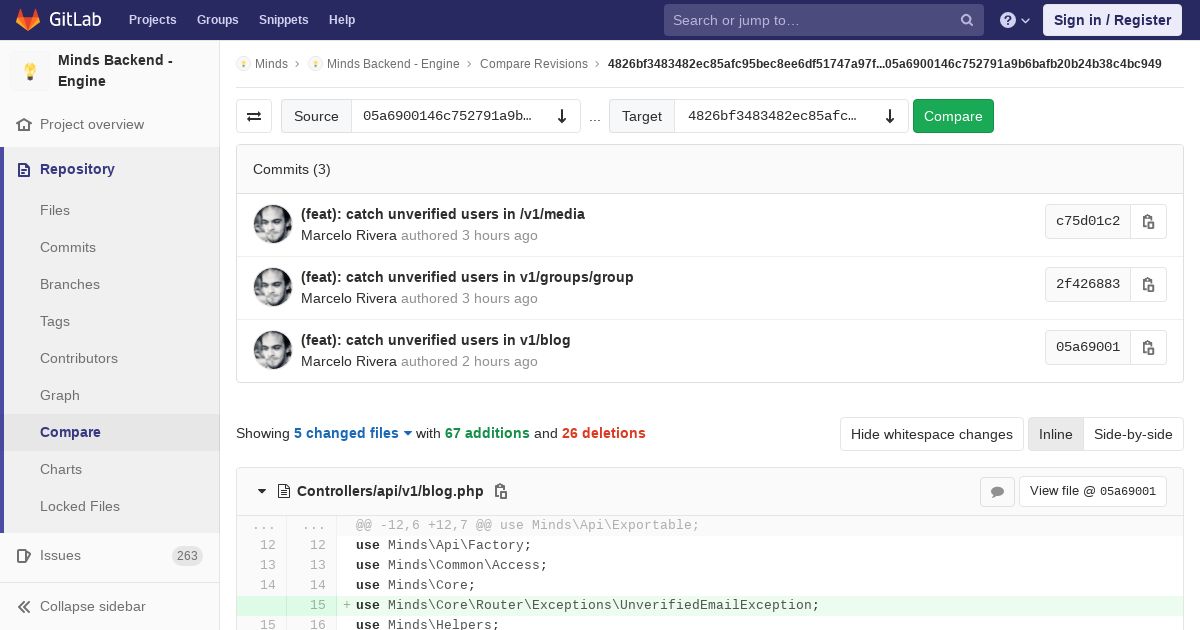Viewport: 1200px width, 630px height.
Task: Open the help question mark menu
Action: pyautogui.click(x=1015, y=20)
